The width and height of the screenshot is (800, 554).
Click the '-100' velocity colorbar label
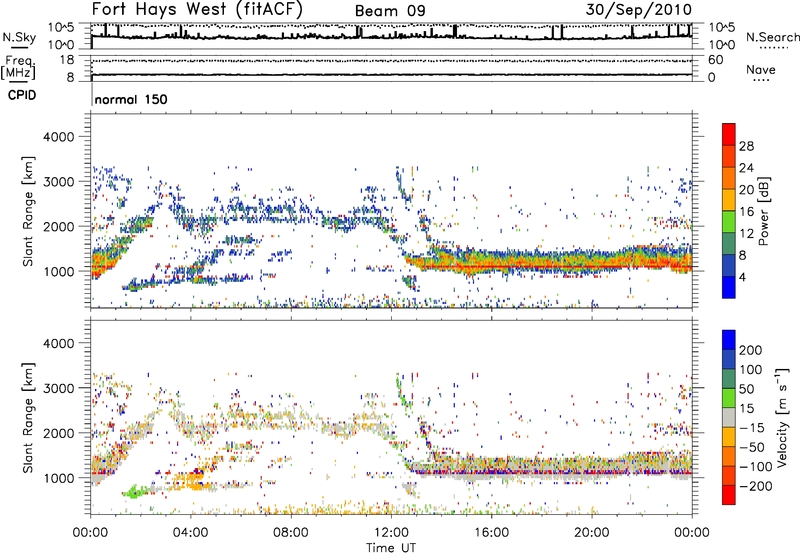coord(756,466)
